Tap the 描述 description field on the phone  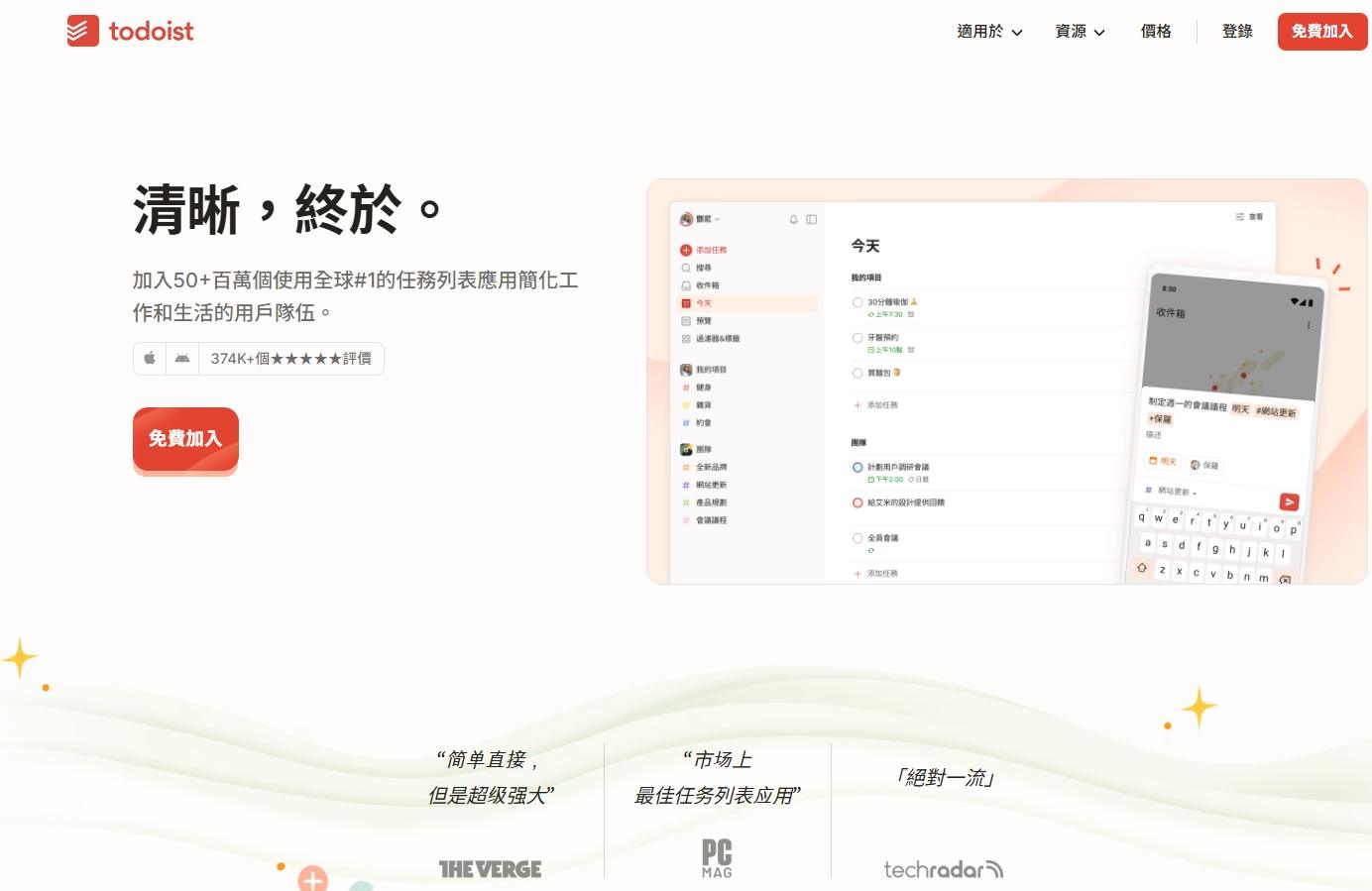tap(1153, 434)
